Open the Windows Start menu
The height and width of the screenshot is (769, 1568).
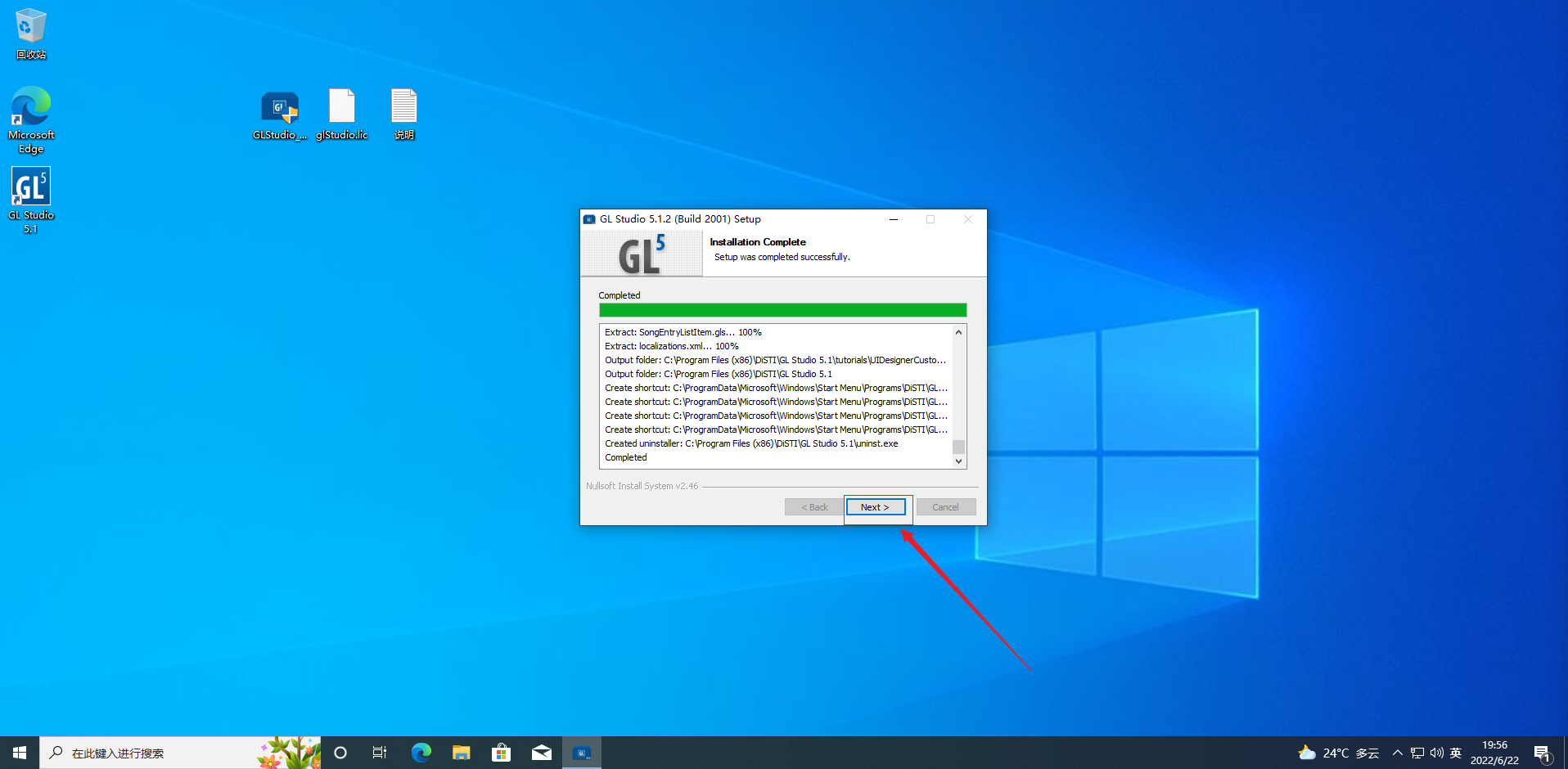20,753
